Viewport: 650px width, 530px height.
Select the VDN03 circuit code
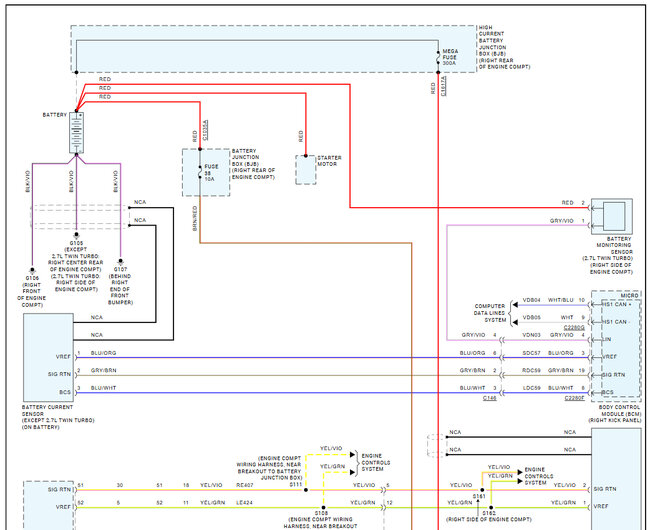pos(531,334)
